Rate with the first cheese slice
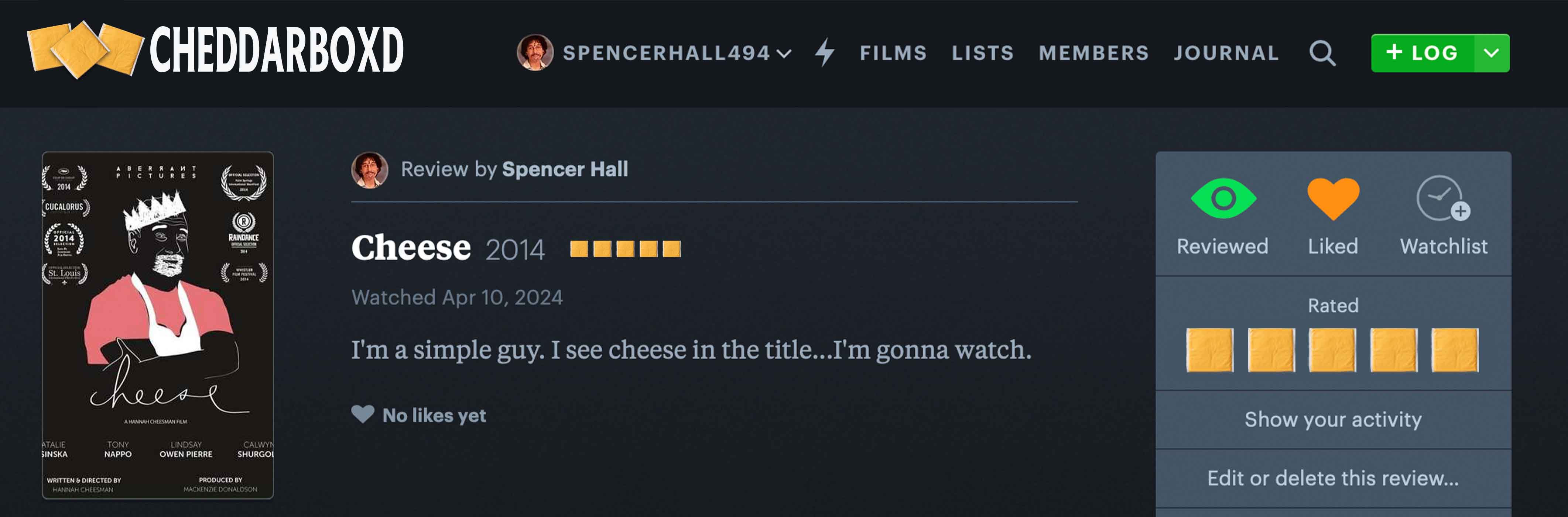Viewport: 1568px width, 517px height. click(1210, 350)
